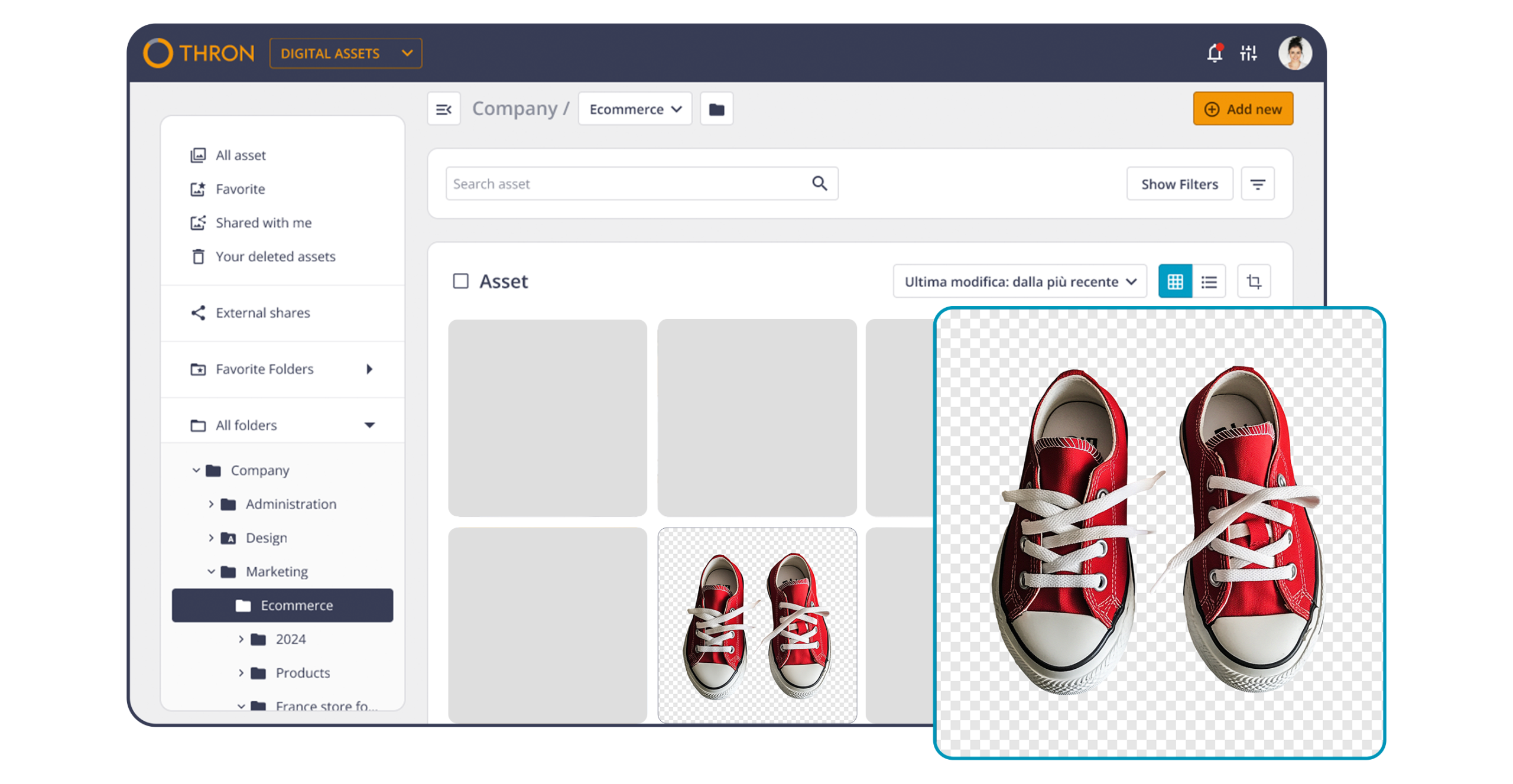Collapse the left sidebar panel
The width and height of the screenshot is (1513, 784).
444,109
